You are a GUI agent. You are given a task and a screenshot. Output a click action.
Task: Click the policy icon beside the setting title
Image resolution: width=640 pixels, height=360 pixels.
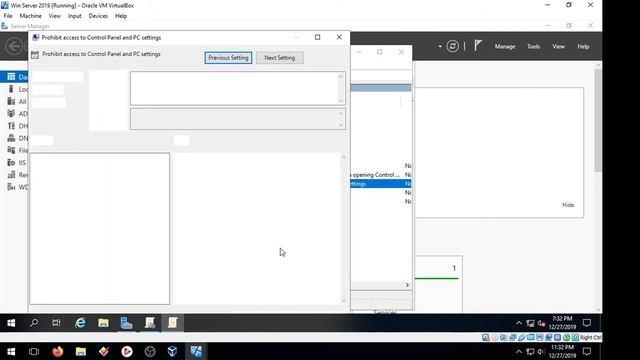pyautogui.click(x=35, y=55)
